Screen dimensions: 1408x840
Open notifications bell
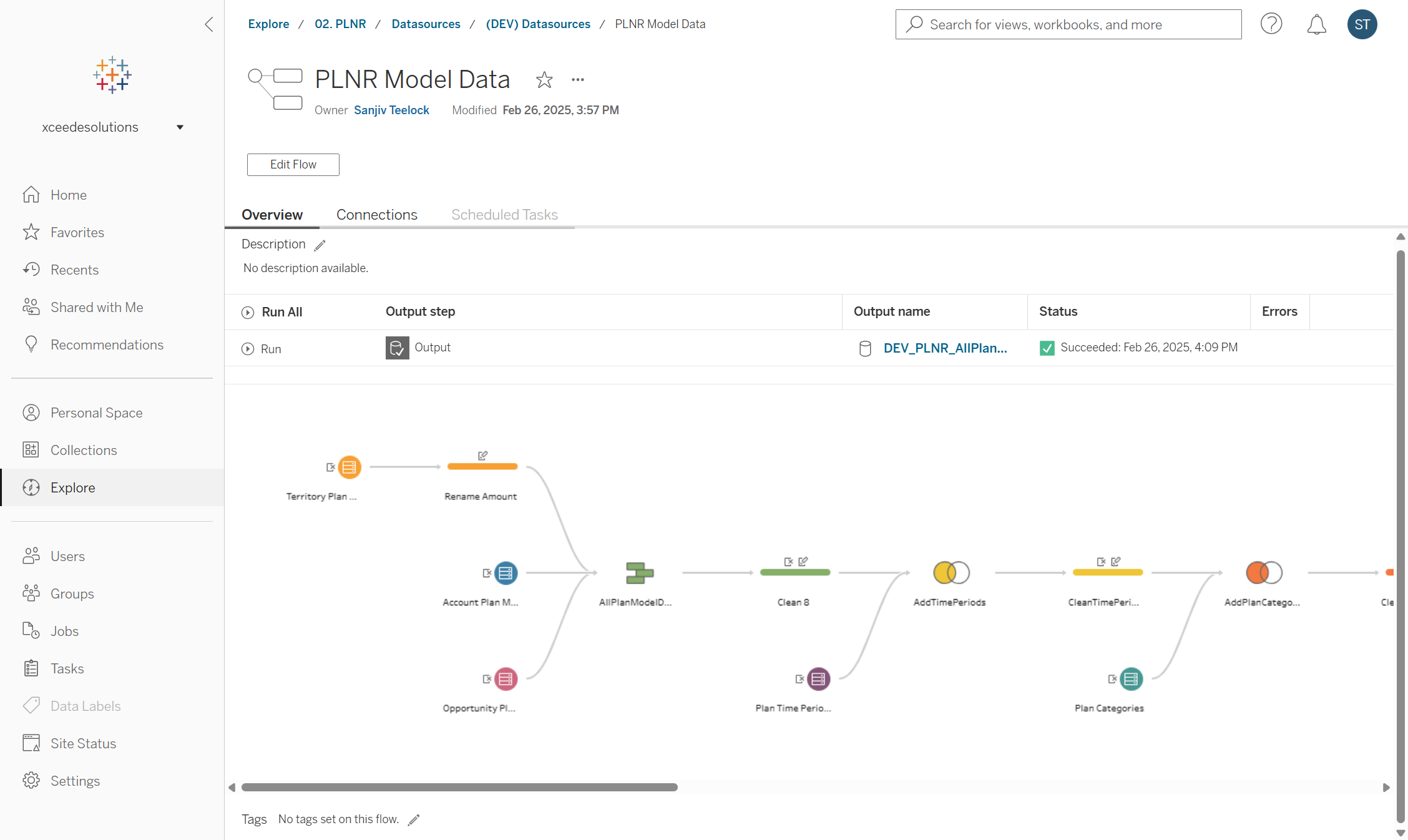coord(1316,24)
